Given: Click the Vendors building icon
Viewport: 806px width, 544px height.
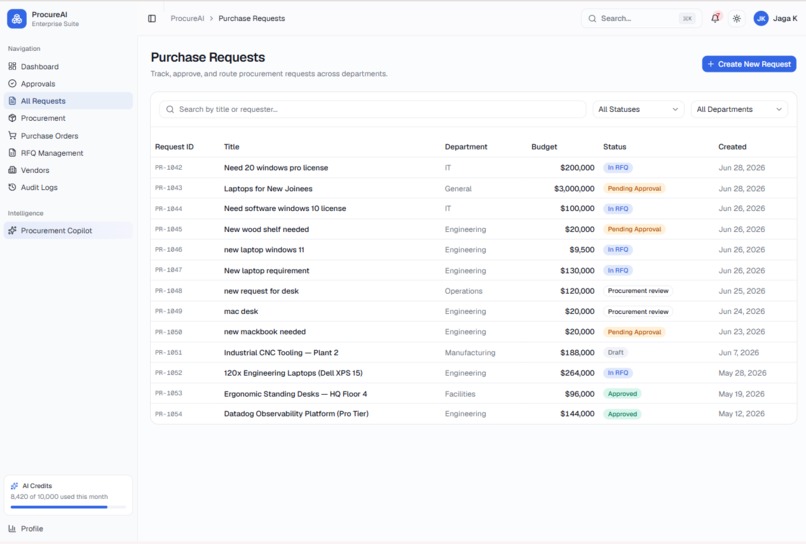Looking at the screenshot, I should coord(12,170).
